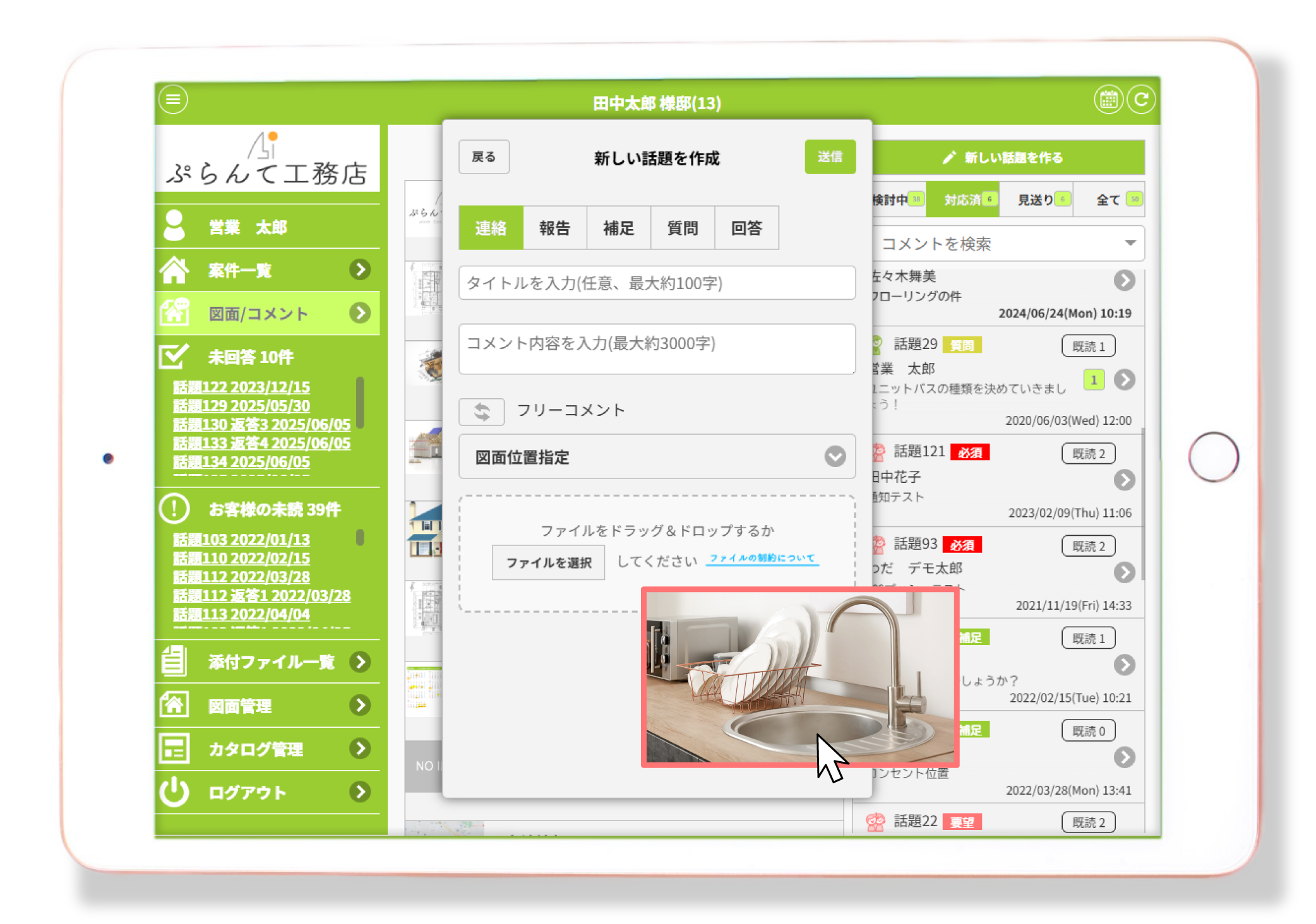
Task: Click the arrow icon dated 2022/03/28
Action: tap(1124, 757)
